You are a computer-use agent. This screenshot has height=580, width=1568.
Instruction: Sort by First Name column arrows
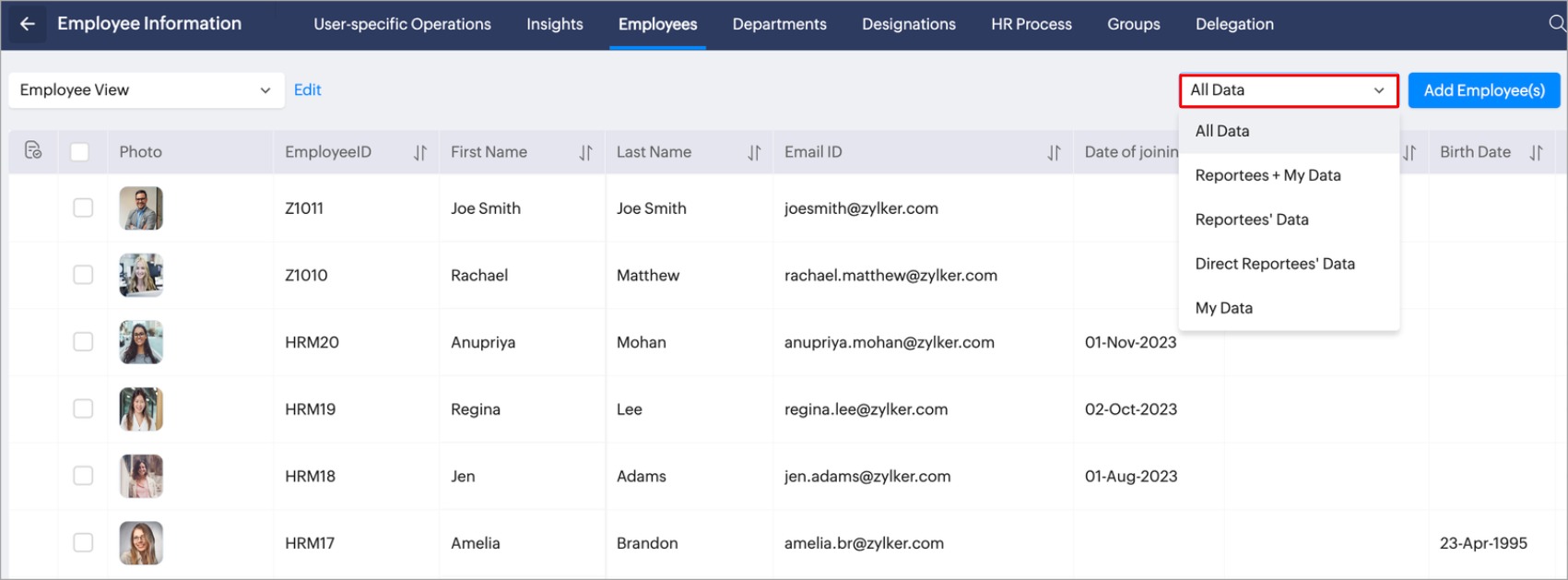pyautogui.click(x=585, y=153)
